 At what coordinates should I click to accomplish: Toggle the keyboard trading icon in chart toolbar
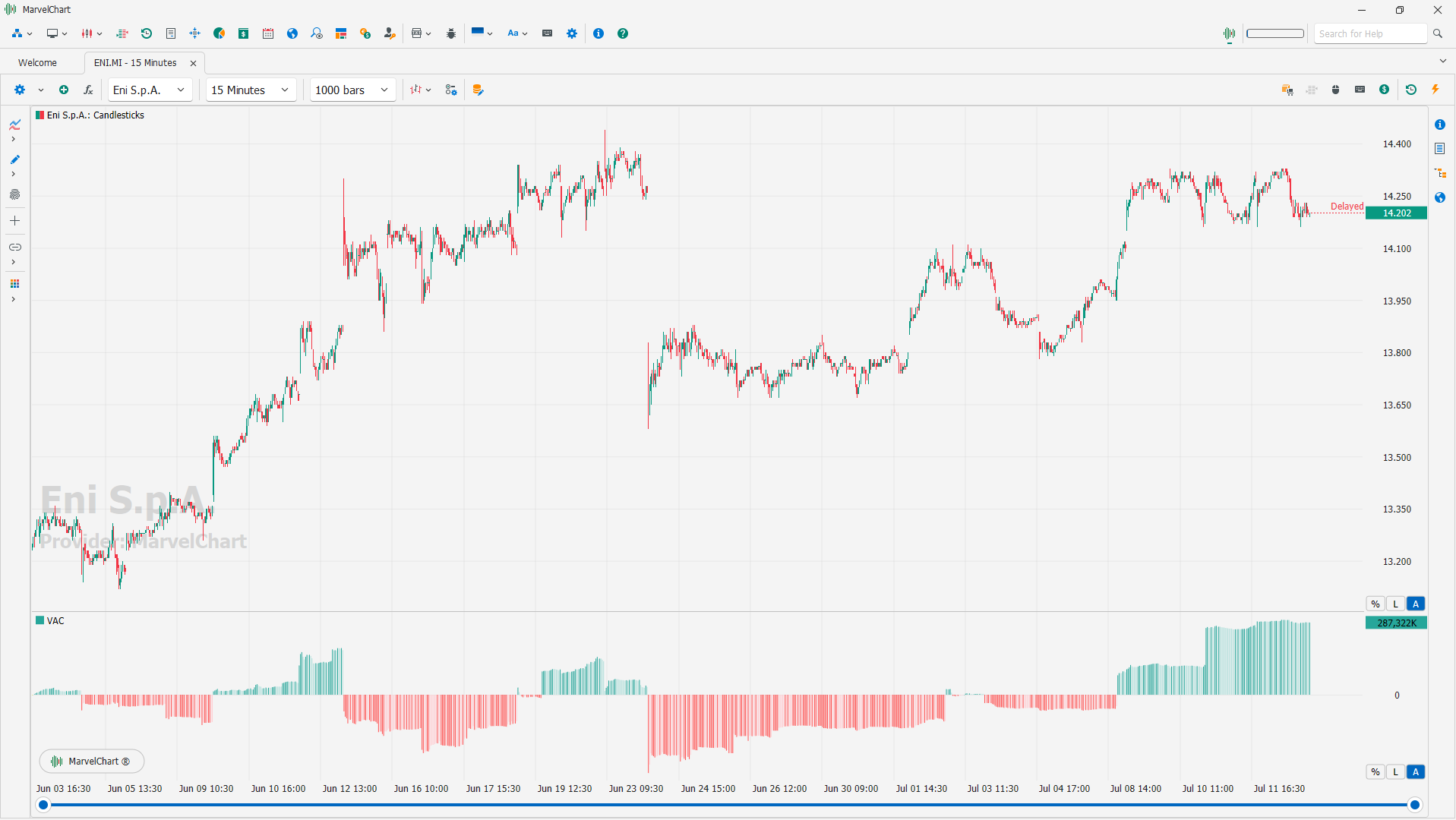tap(1360, 90)
